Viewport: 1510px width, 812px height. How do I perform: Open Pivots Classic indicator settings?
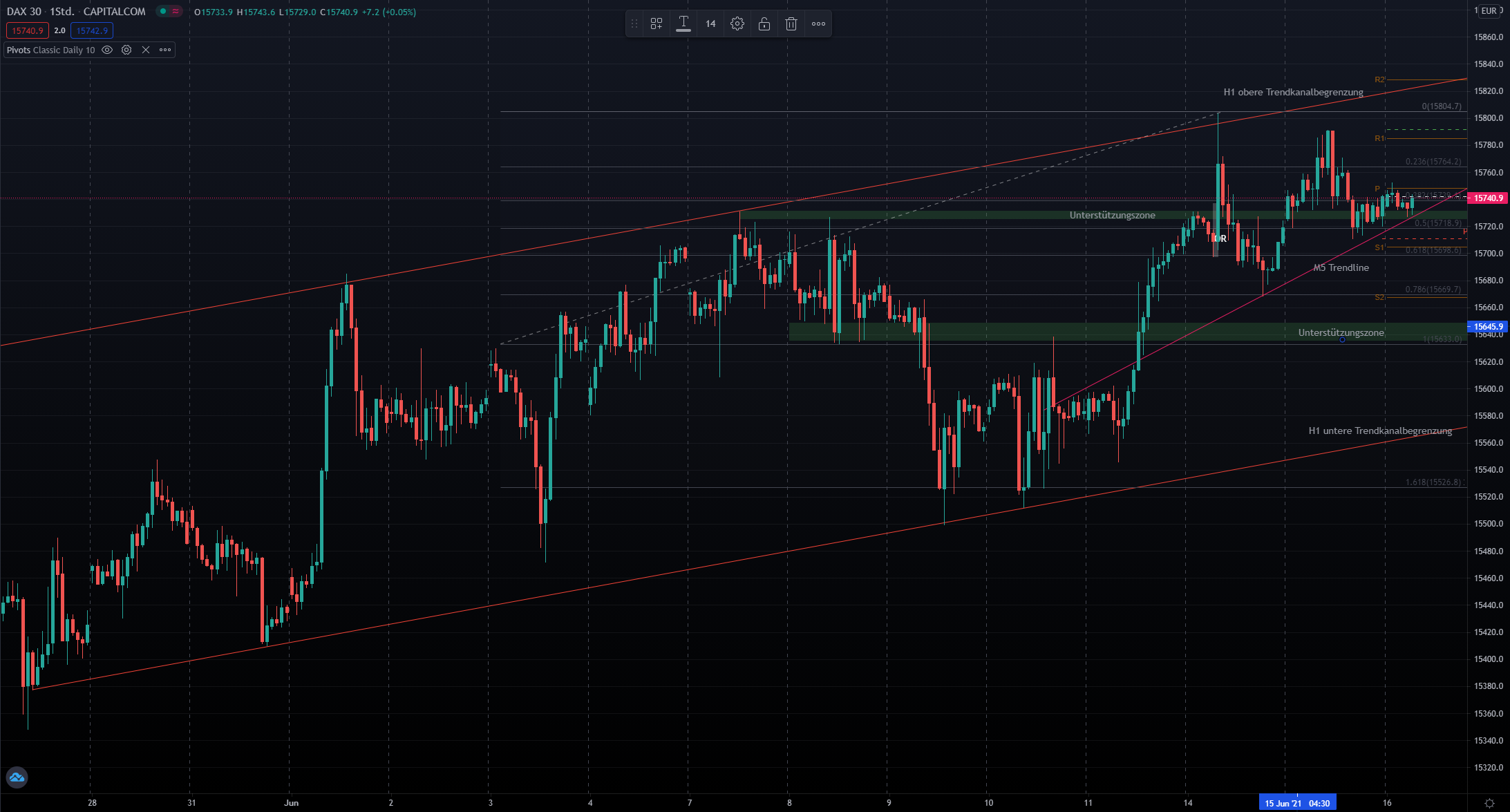(126, 50)
